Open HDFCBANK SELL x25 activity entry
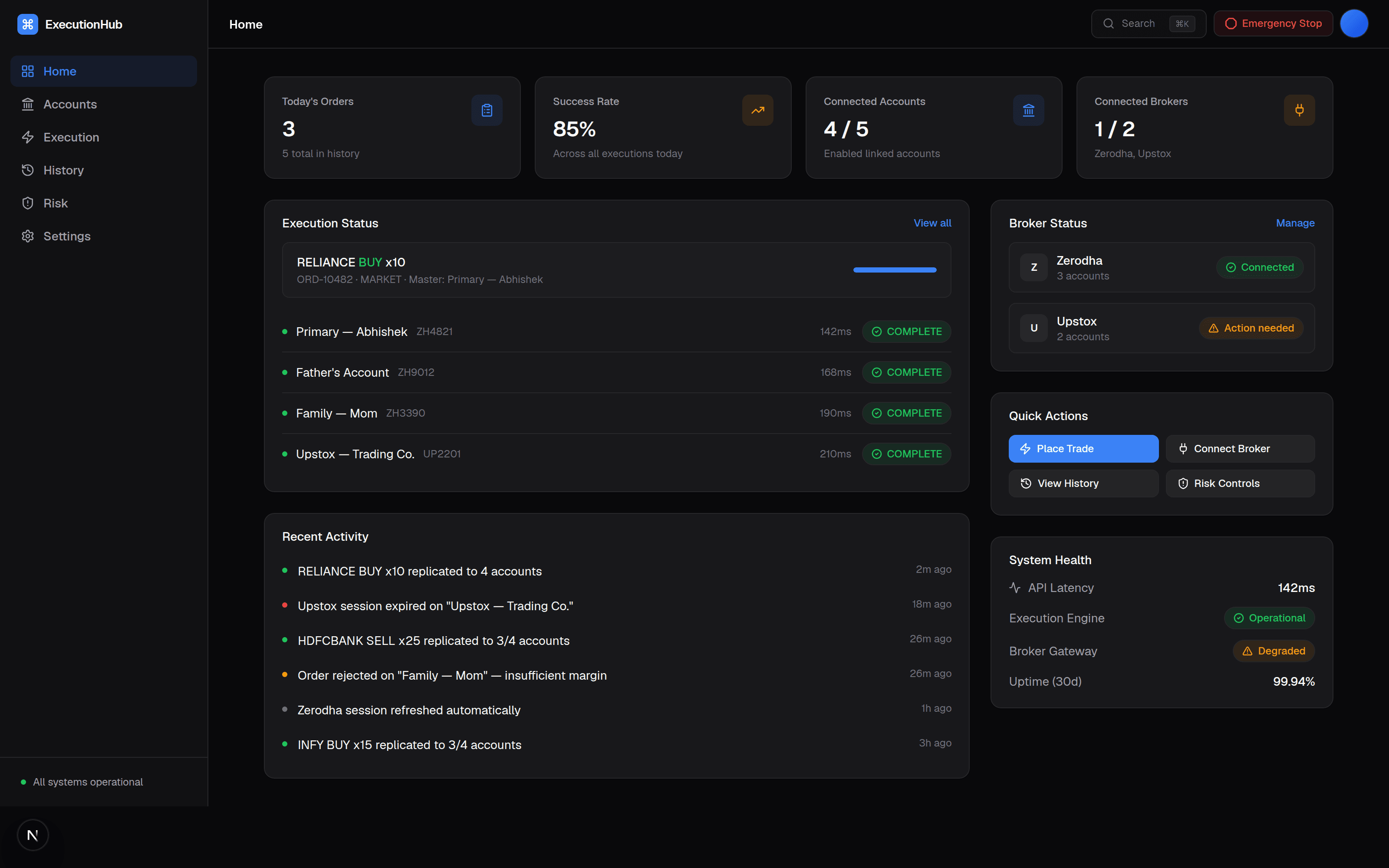This screenshot has width=1389, height=868. [616, 641]
